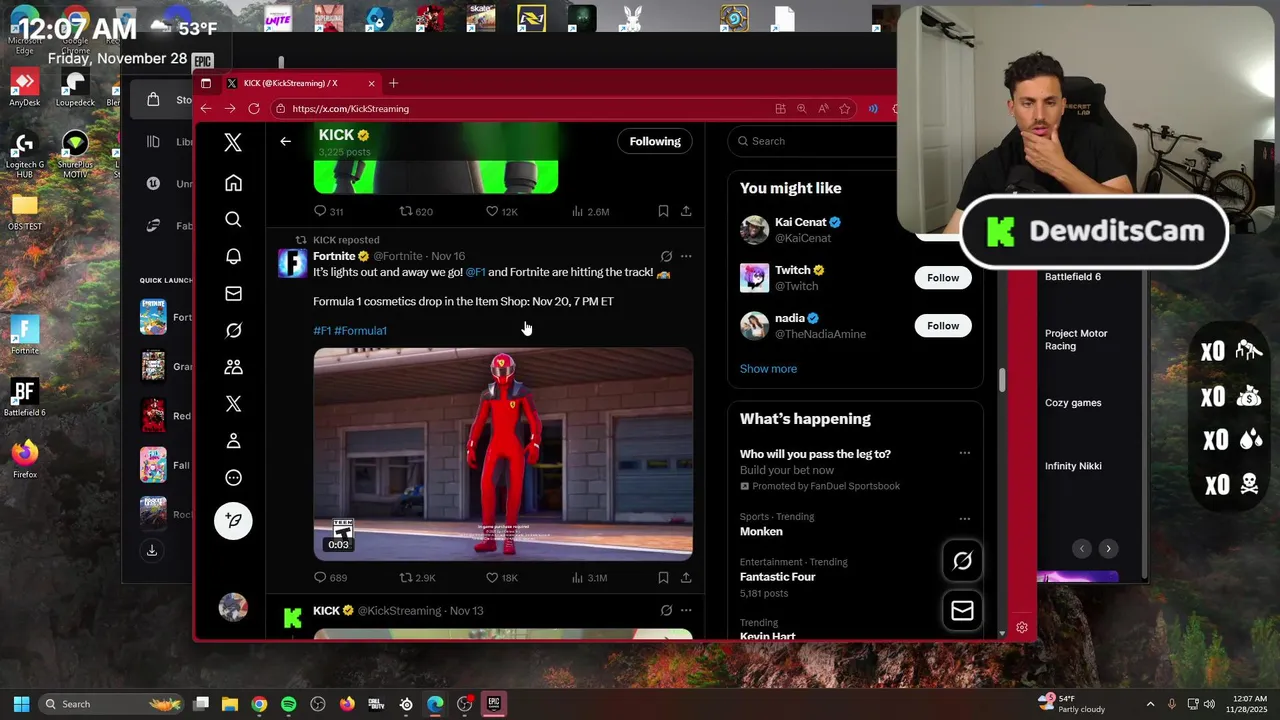Refresh the x.com page
The height and width of the screenshot is (720, 1280).
254,108
